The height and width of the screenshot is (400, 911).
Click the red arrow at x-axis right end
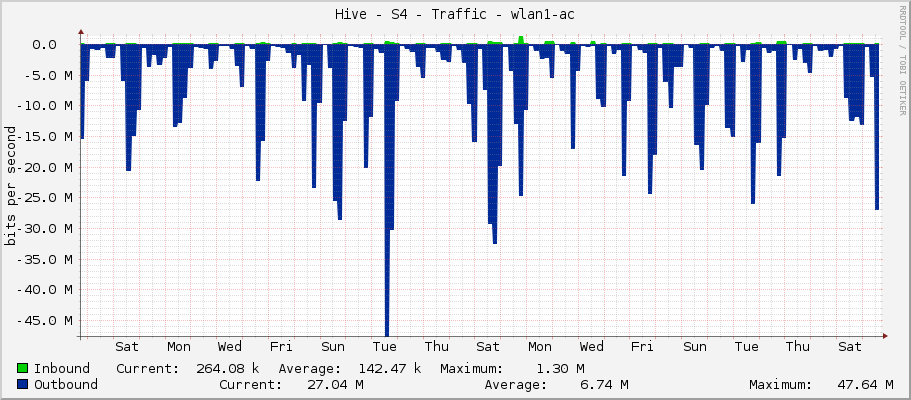[x=884, y=336]
